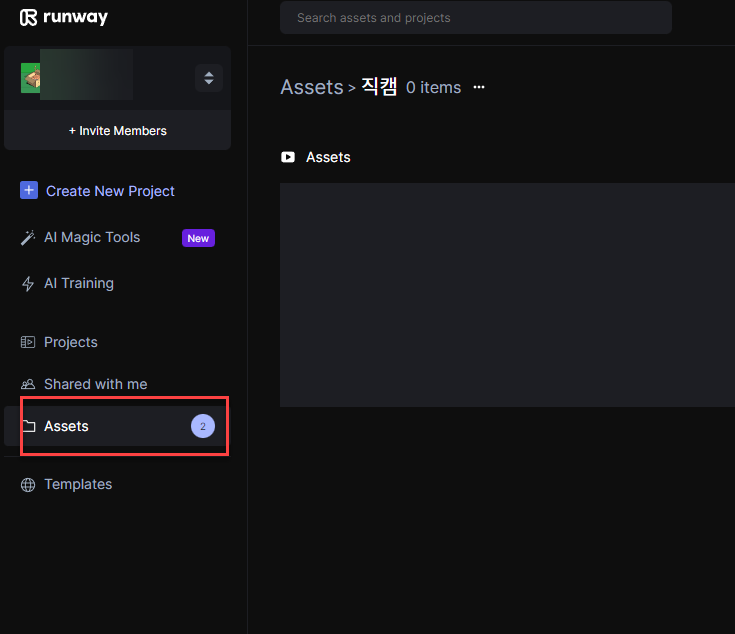Open the three-dot menu next to 0 items
Image resolution: width=735 pixels, height=634 pixels.
click(479, 88)
